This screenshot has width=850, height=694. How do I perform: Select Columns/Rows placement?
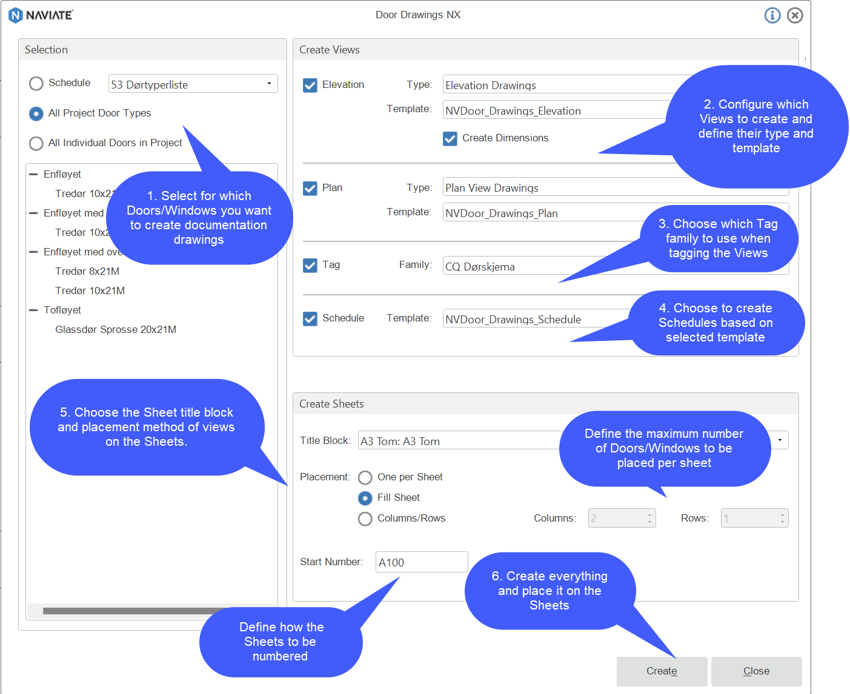coord(365,519)
